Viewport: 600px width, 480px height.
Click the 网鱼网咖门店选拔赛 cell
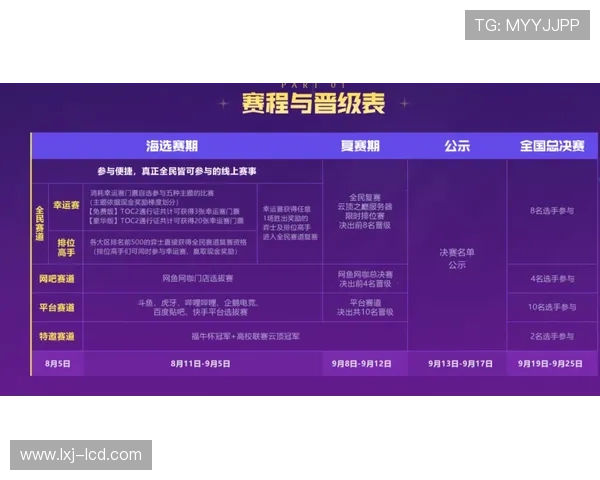point(197,279)
